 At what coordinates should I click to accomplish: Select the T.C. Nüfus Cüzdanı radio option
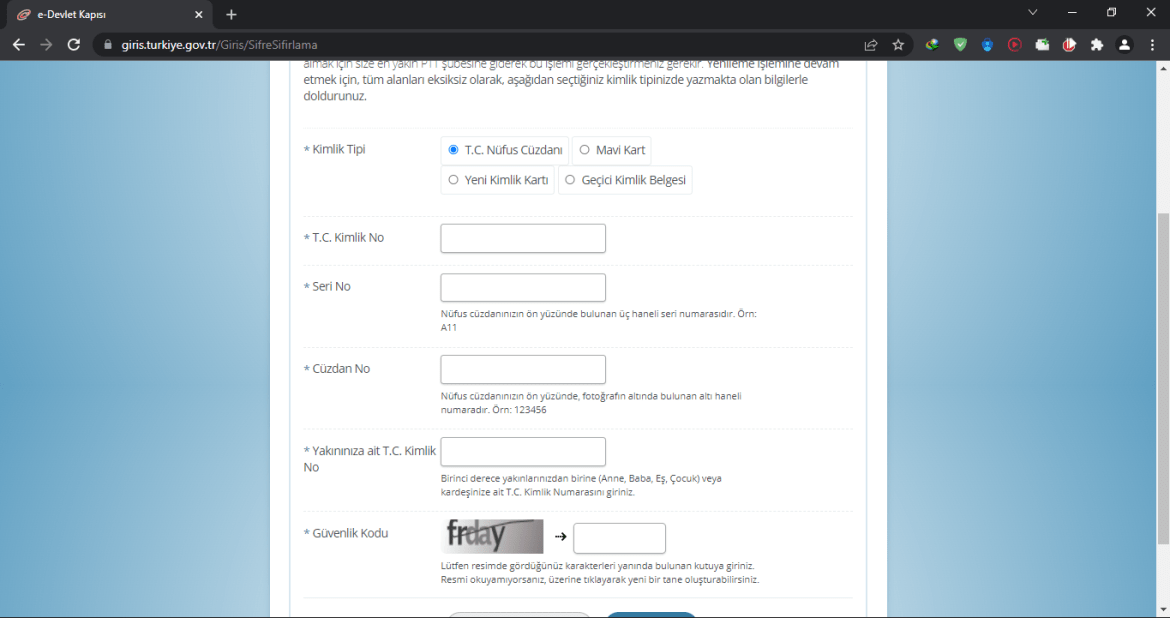[x=453, y=150]
